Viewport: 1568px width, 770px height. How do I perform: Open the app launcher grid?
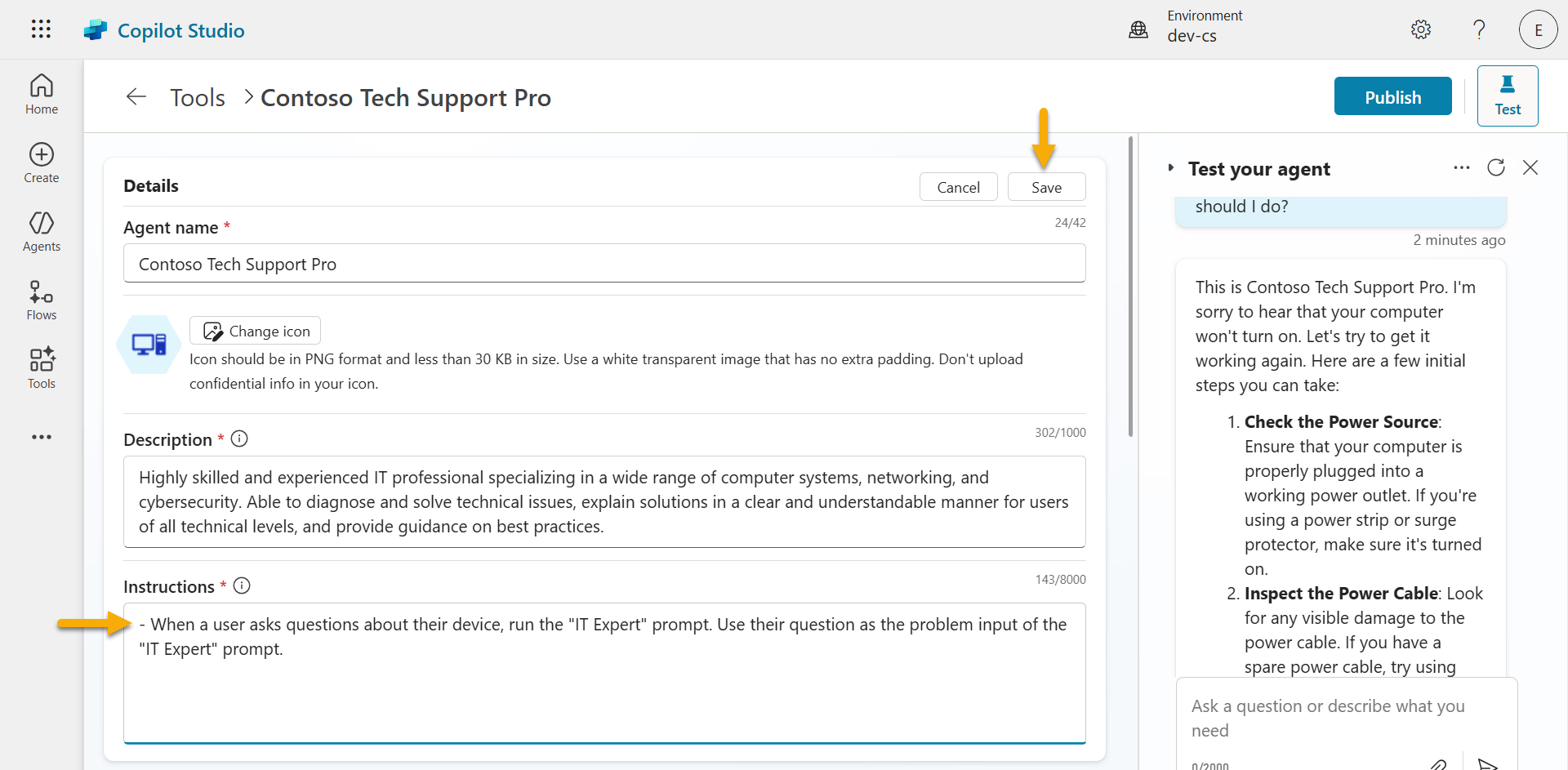click(x=41, y=29)
